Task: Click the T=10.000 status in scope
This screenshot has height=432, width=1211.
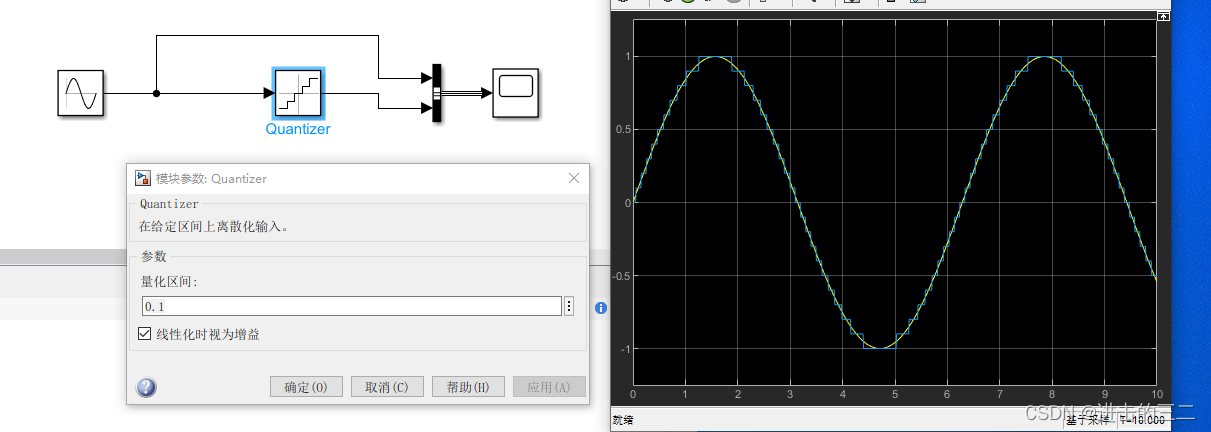Action: (1142, 420)
